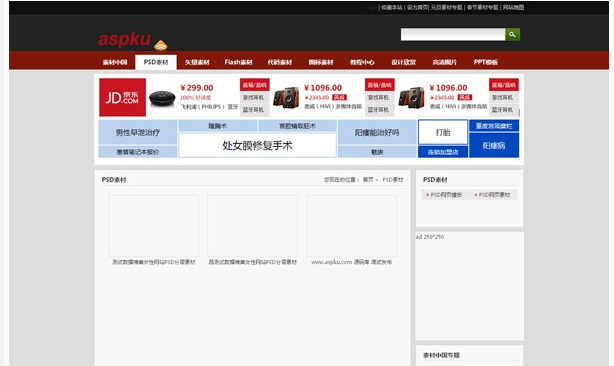Click the 素材中国专题 sidebar heading
Viewport: 614px width, 366px height.
441,355
